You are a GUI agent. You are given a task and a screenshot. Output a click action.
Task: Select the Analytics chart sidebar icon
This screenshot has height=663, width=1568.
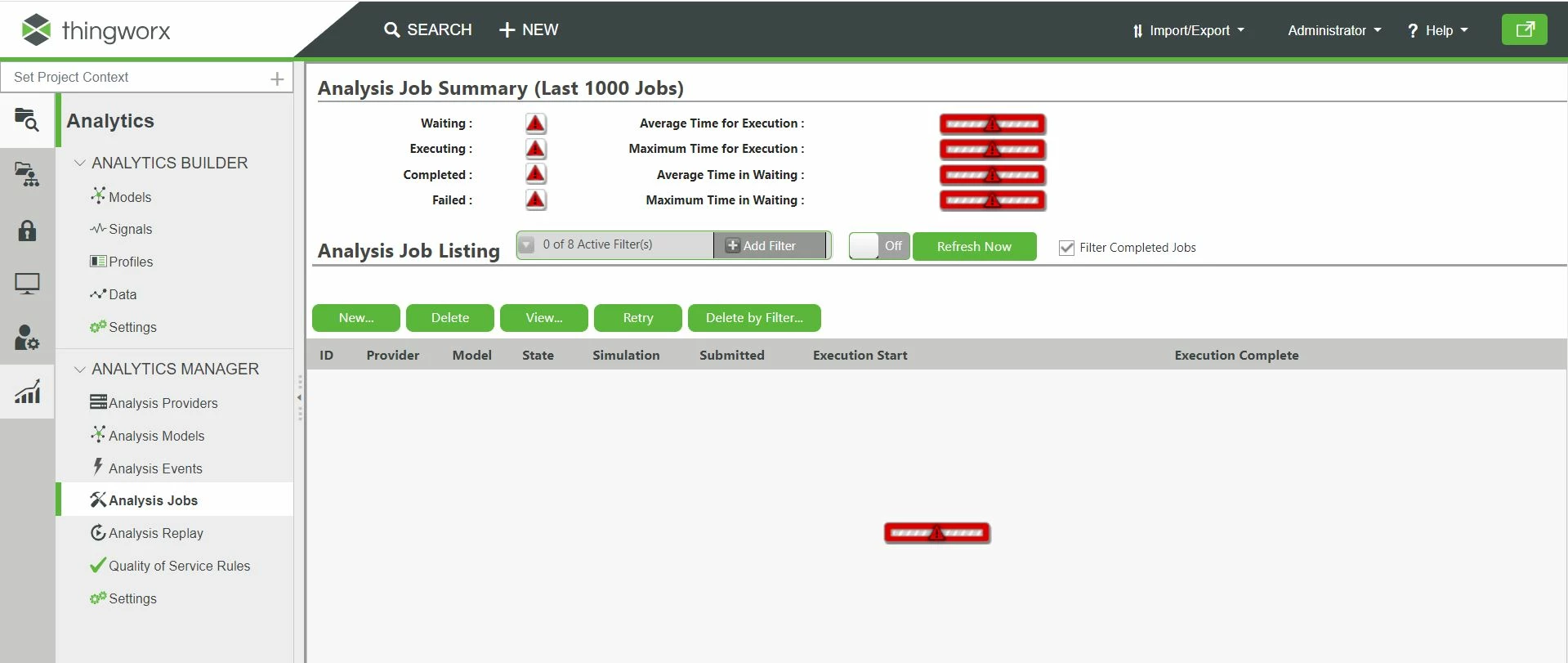(27, 392)
